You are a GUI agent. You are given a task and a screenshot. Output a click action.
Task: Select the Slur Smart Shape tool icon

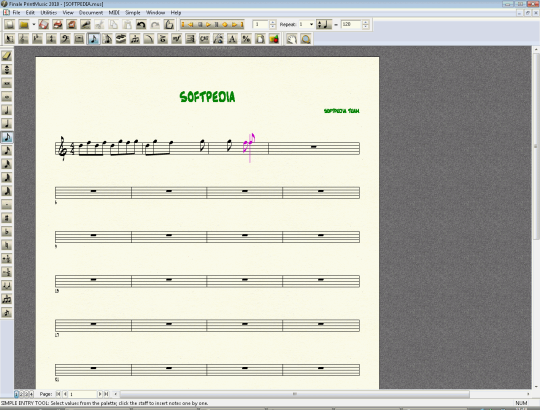point(149,39)
